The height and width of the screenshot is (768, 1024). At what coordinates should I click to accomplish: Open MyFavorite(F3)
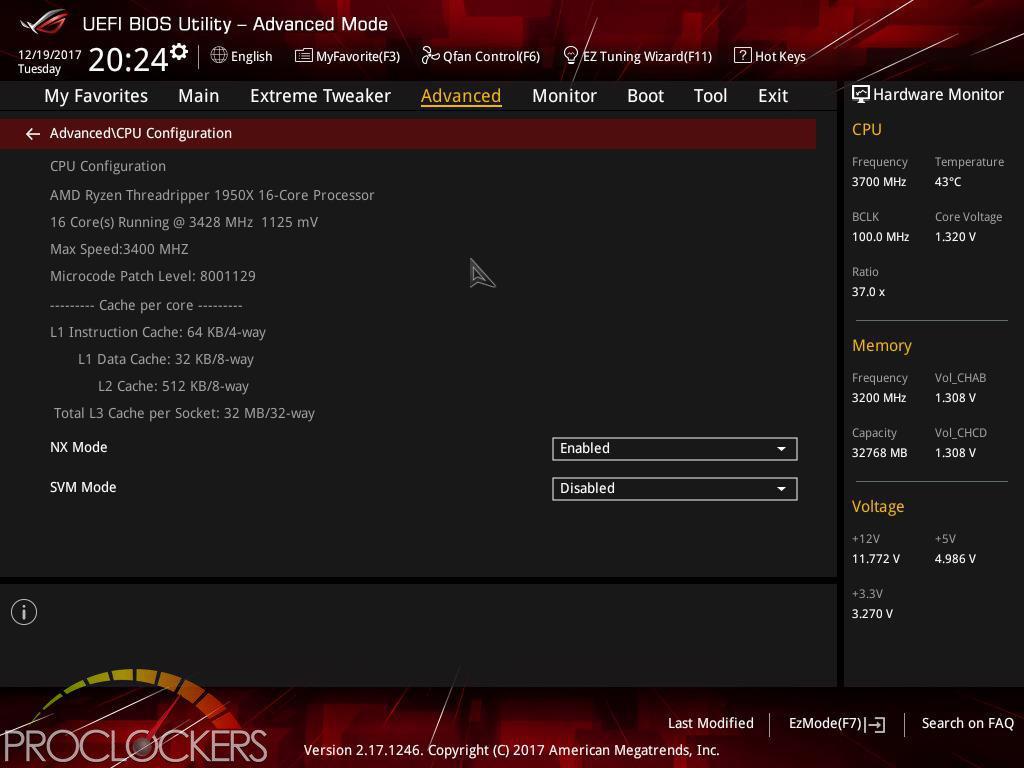pos(347,56)
